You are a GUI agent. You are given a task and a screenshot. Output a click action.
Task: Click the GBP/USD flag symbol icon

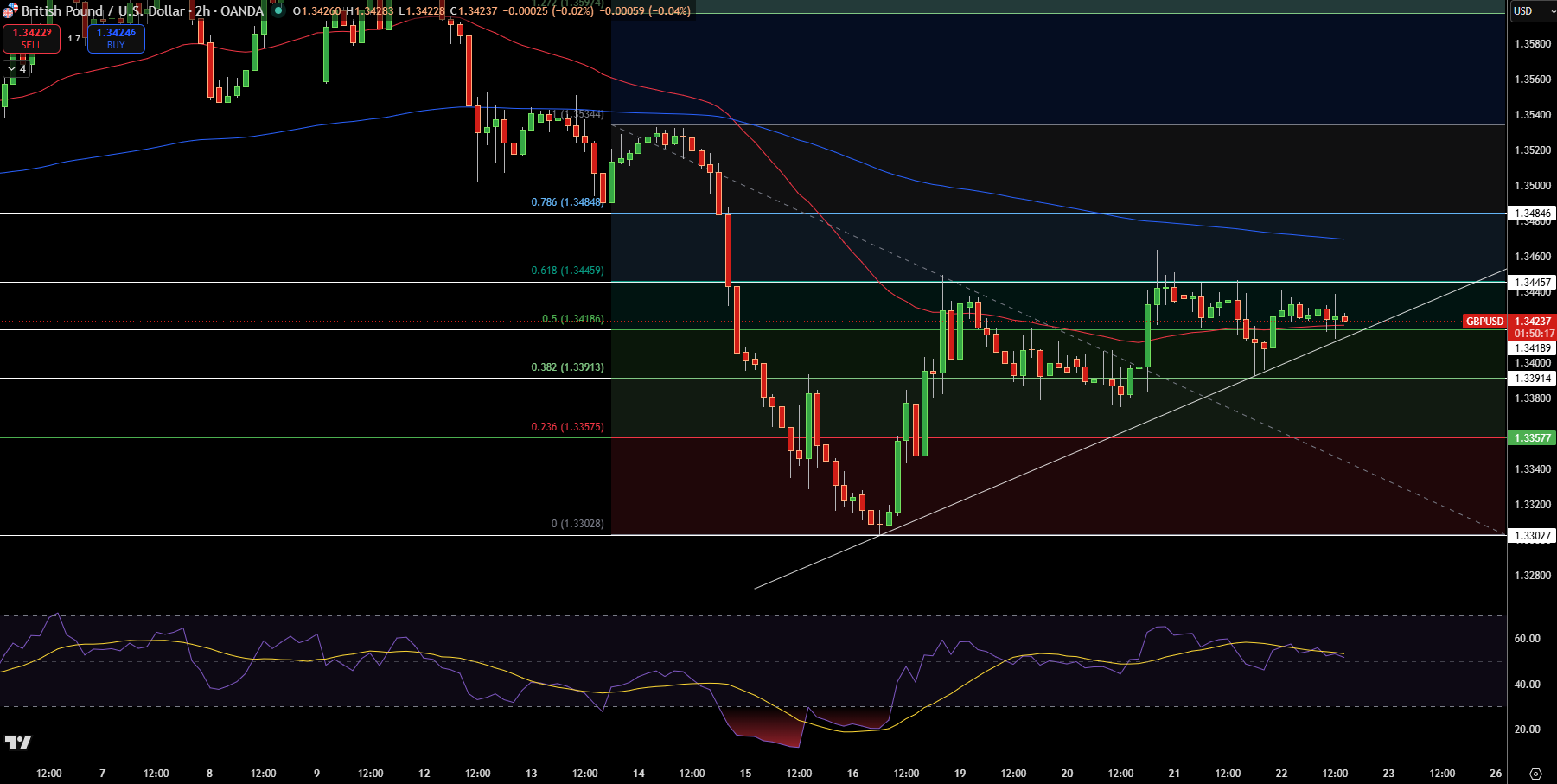point(10,11)
